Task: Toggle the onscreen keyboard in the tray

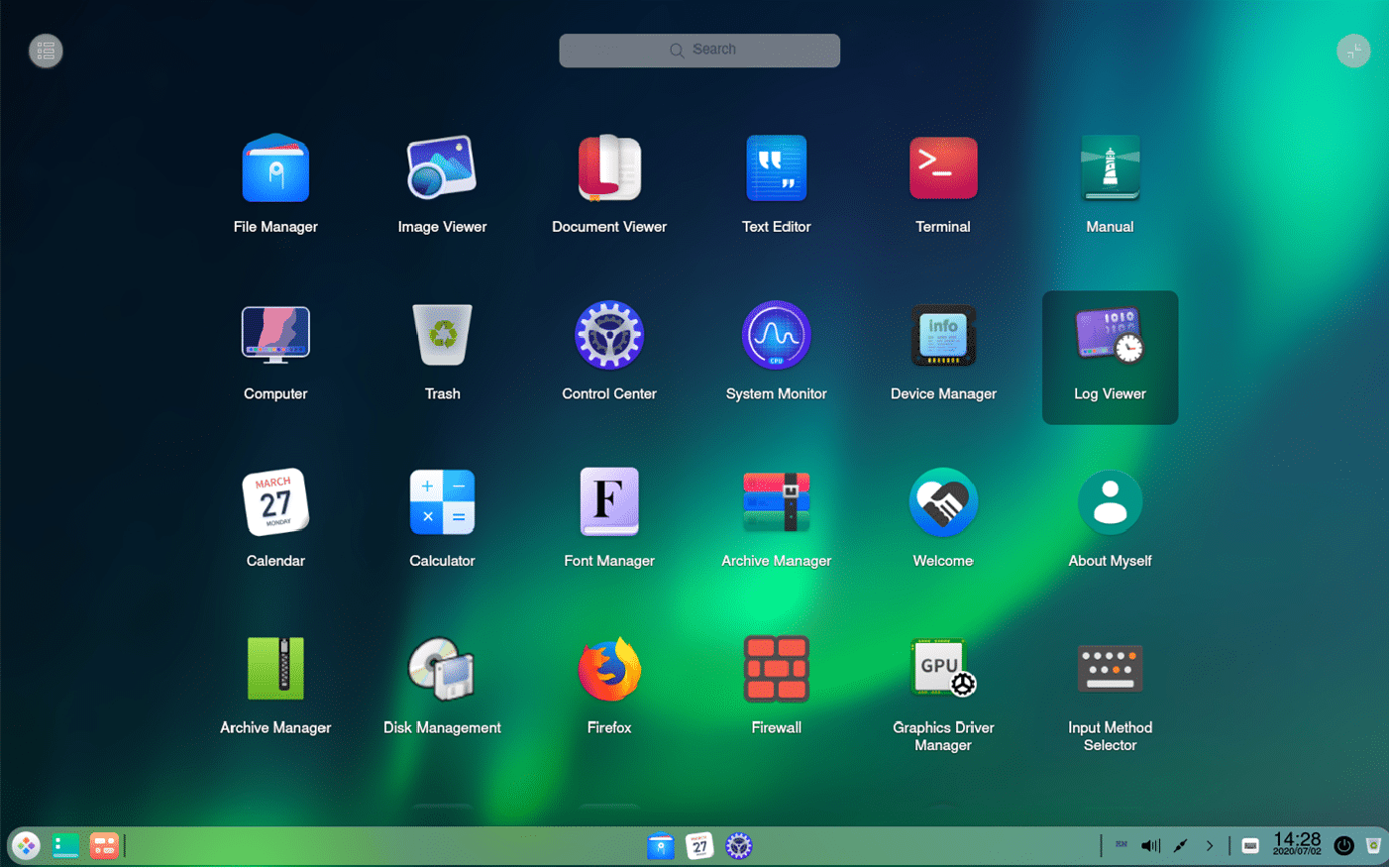Action: [x=1249, y=845]
